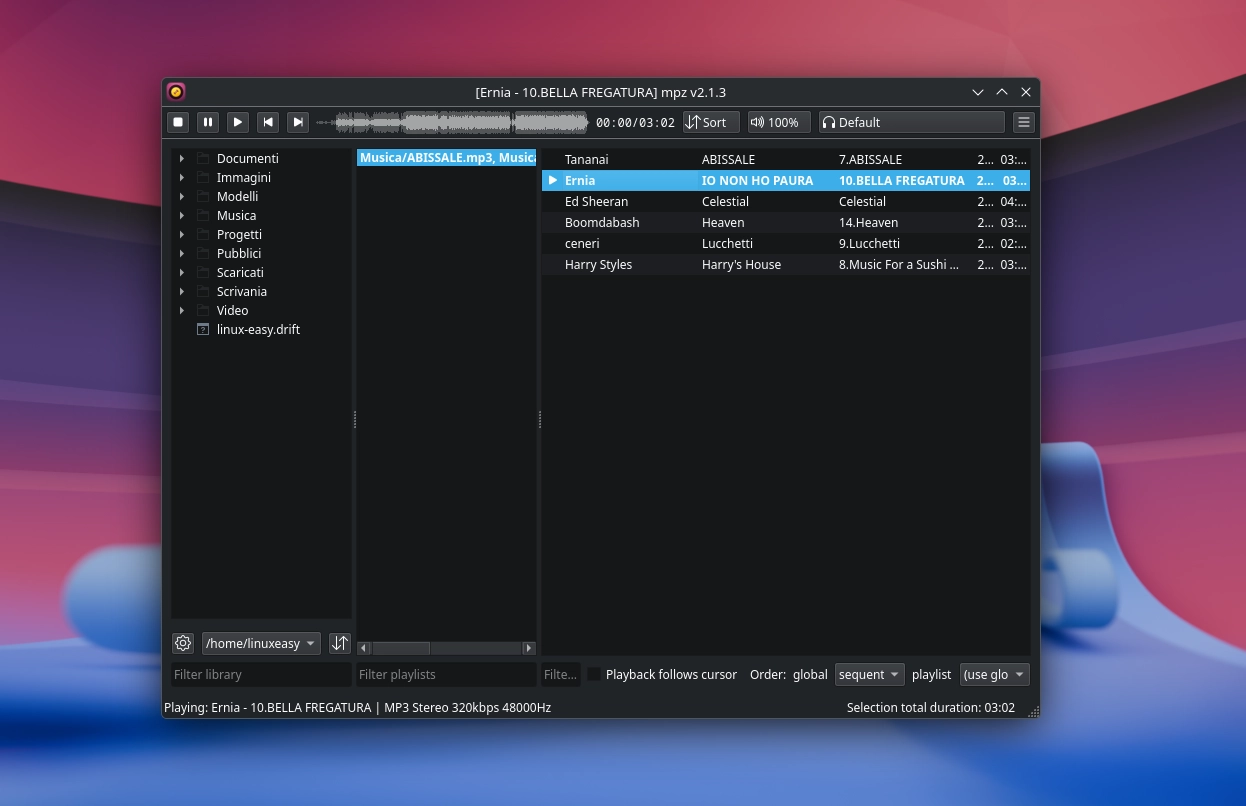Open global order sequent dropdown
Image resolution: width=1246 pixels, height=806 pixels.
point(869,674)
